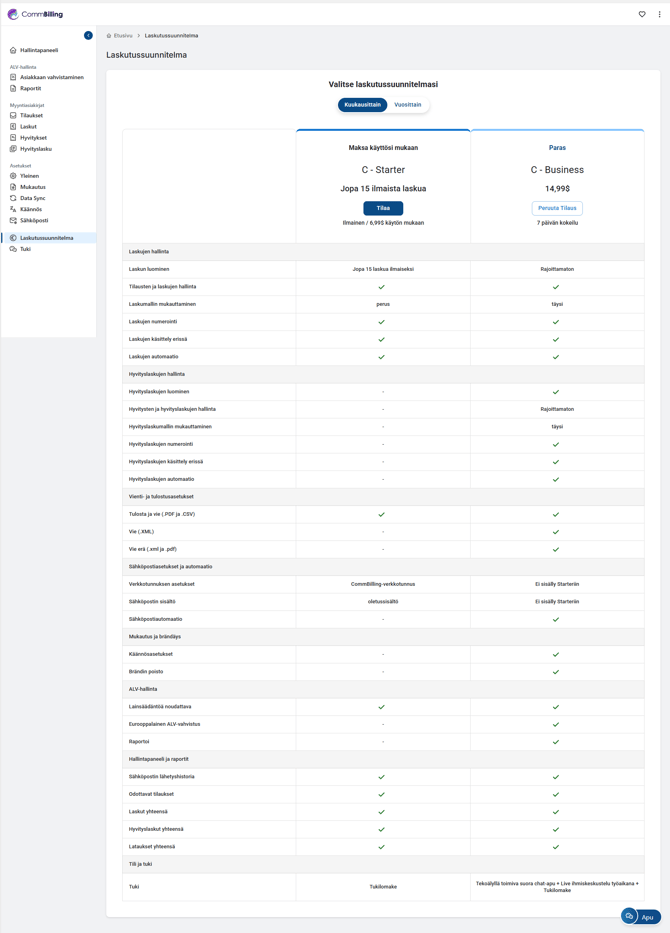Viewport: 670px width, 933px height.
Task: Switch to Vuosittain billing period
Action: click(408, 105)
